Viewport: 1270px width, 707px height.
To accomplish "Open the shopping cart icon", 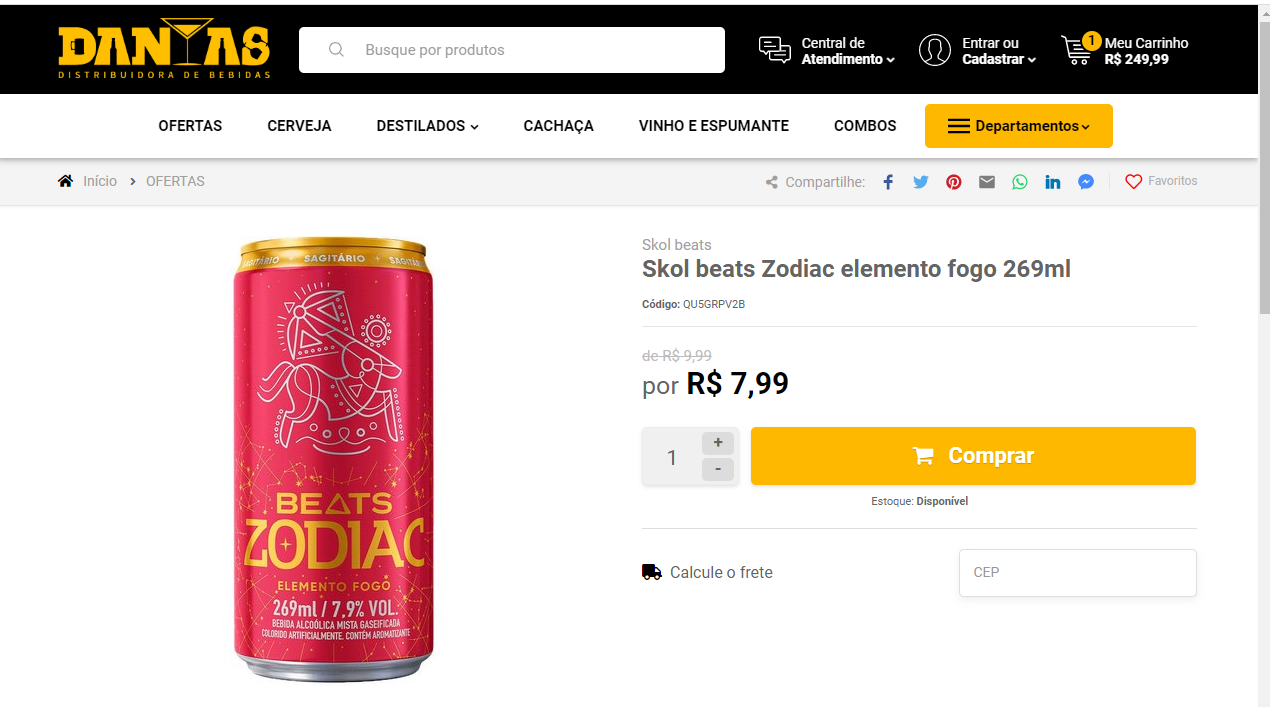I will pos(1077,50).
